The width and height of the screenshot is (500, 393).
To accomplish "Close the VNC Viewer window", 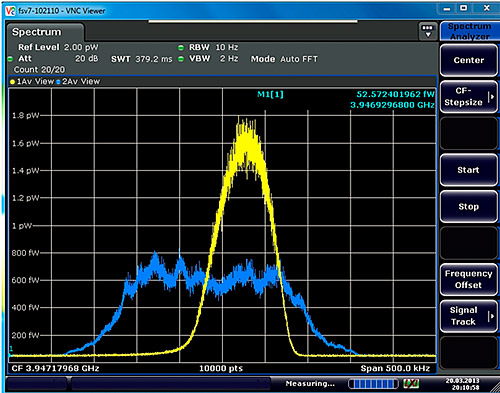I will (x=486, y=8).
